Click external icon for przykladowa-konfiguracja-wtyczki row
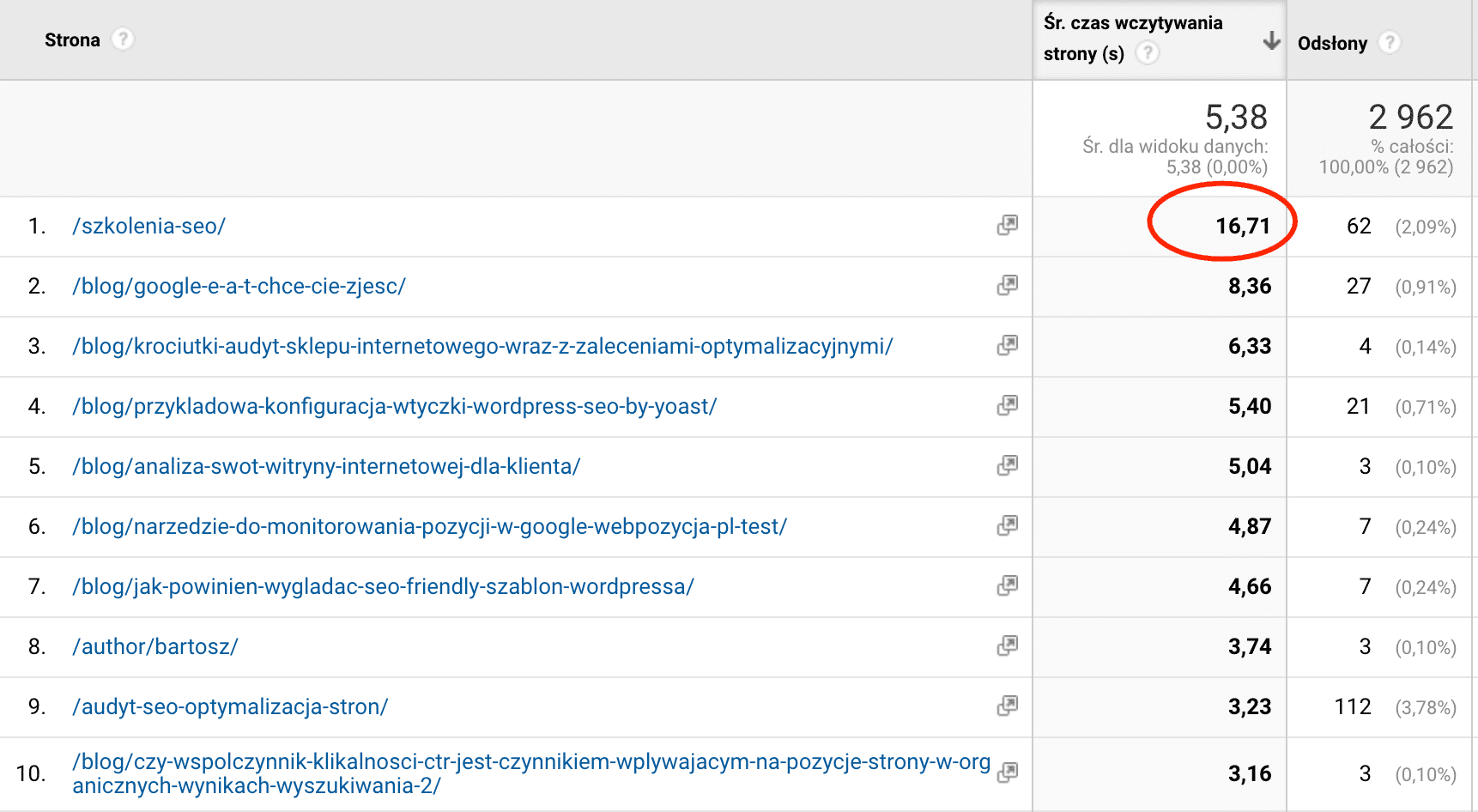The height and width of the screenshot is (812, 1478). point(1007,406)
